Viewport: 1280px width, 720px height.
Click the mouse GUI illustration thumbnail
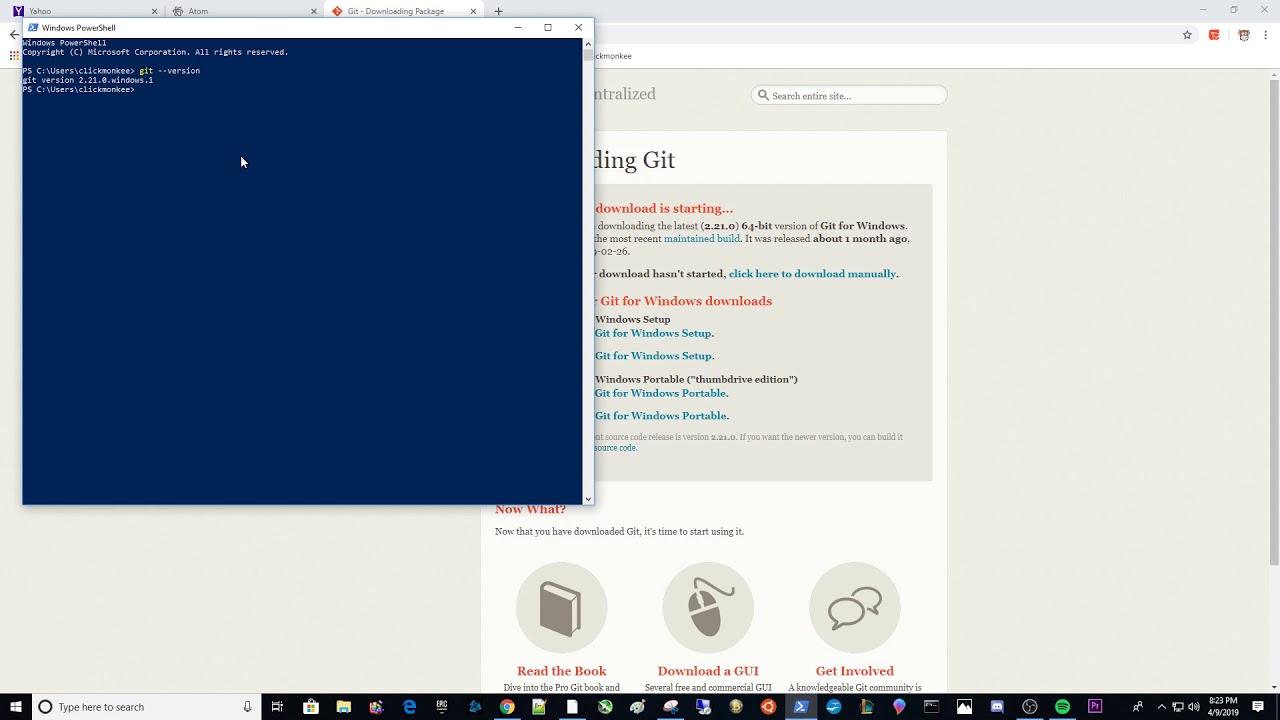pyautogui.click(x=708, y=608)
